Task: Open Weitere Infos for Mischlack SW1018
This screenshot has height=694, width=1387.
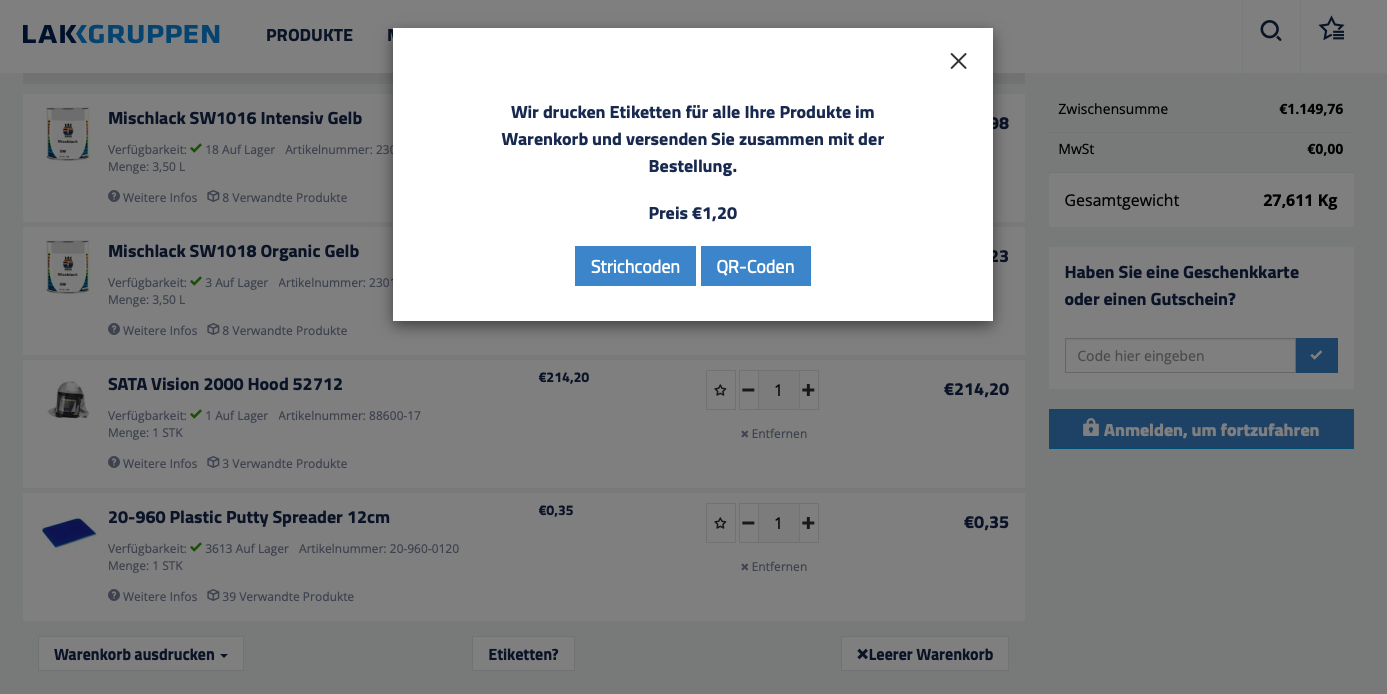Action: (x=153, y=331)
